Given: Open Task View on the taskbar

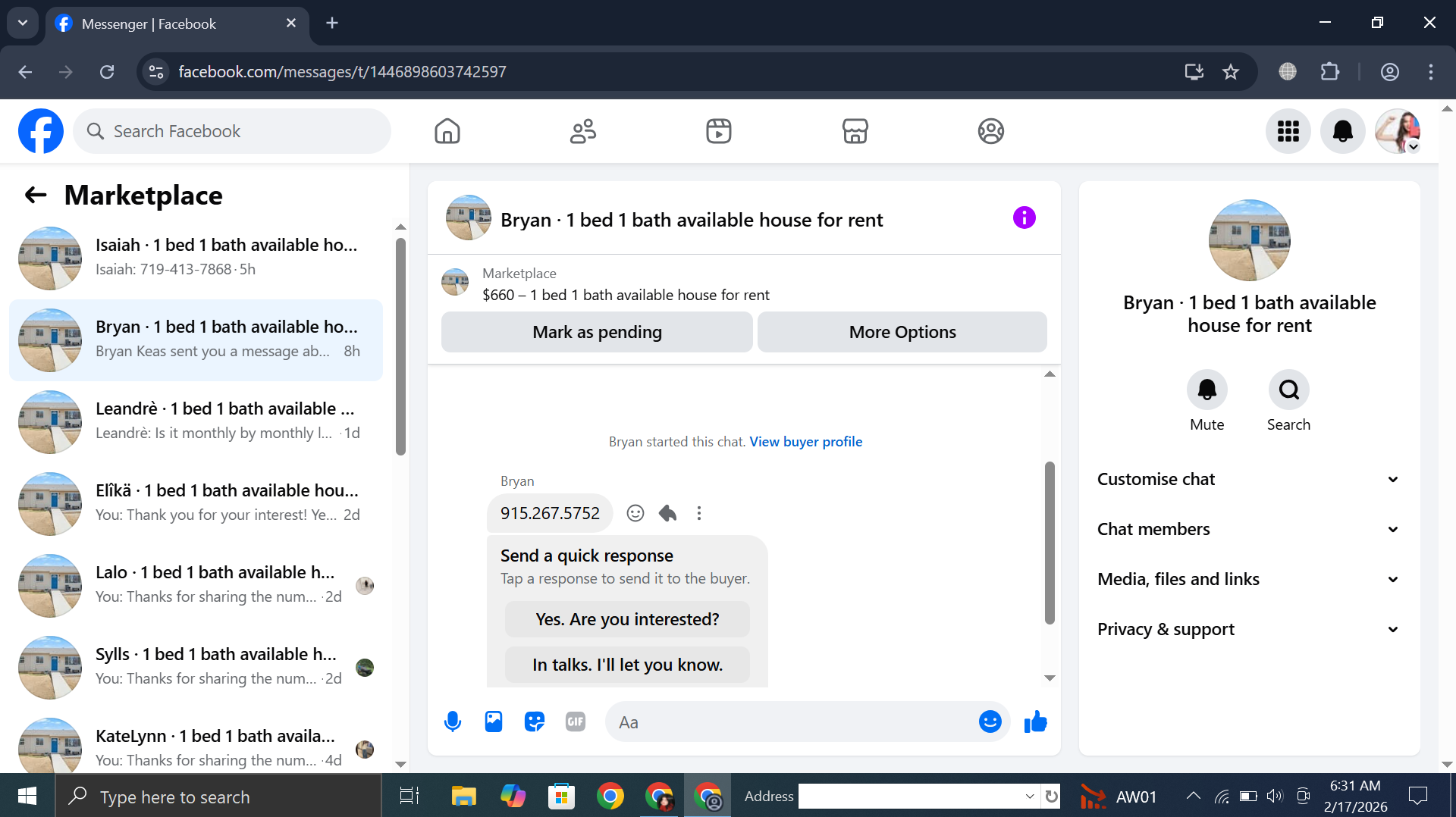Looking at the screenshot, I should click(x=409, y=796).
